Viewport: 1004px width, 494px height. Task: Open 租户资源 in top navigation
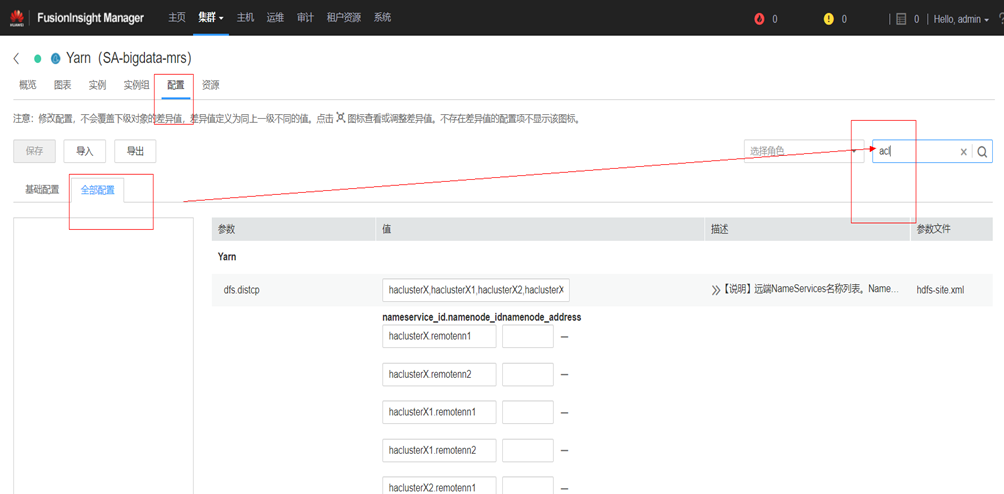344,18
